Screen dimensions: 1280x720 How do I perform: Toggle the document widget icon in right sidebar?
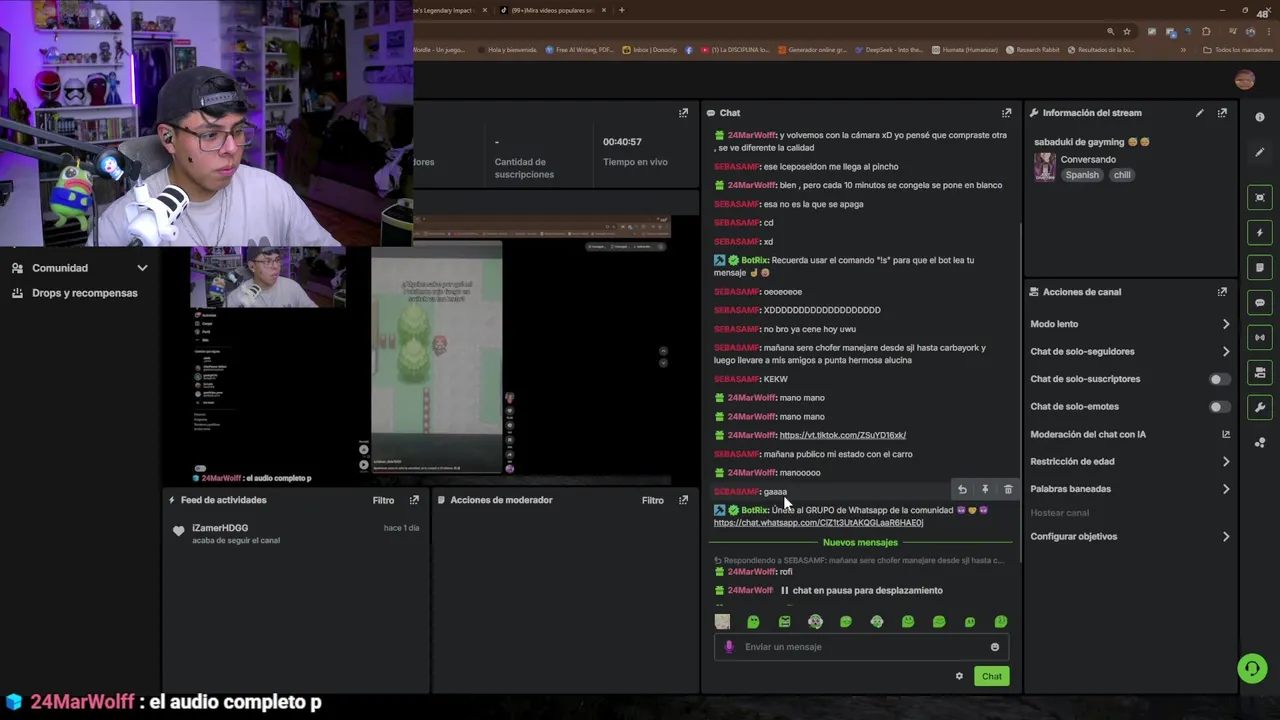click(x=1260, y=268)
